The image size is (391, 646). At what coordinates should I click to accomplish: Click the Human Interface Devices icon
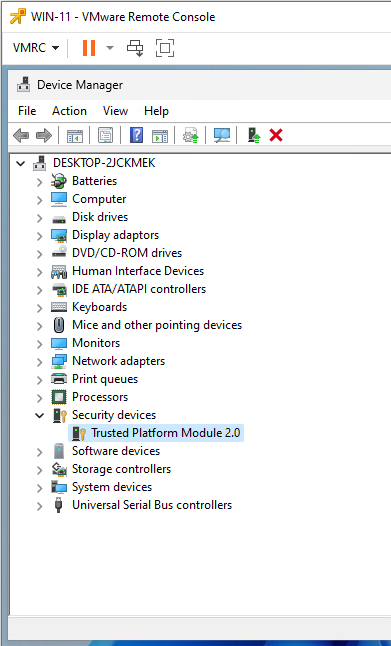pyautogui.click(x=59, y=271)
